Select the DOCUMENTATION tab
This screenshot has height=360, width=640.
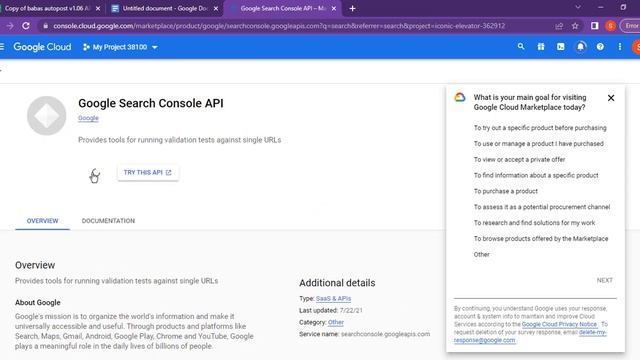(108, 221)
